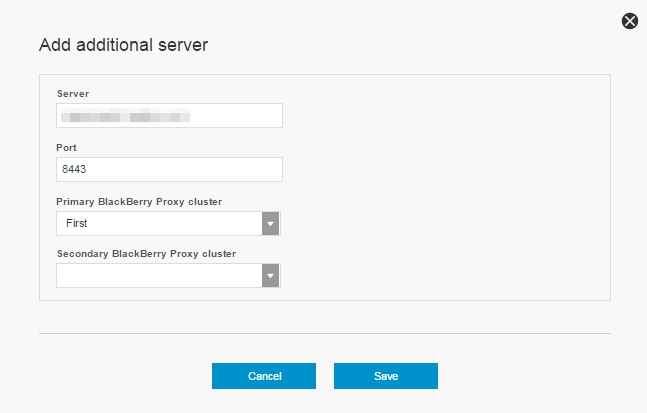The width and height of the screenshot is (647, 413).
Task: Click the Primary BlackBerry Proxy cluster label
Action: point(139,201)
